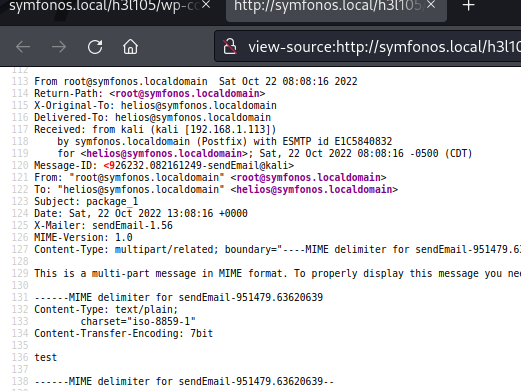Click 'From root@symfonos.localdomain Sat Oct 22' line 113
Viewport: 521px width, 391px height.
196,81
